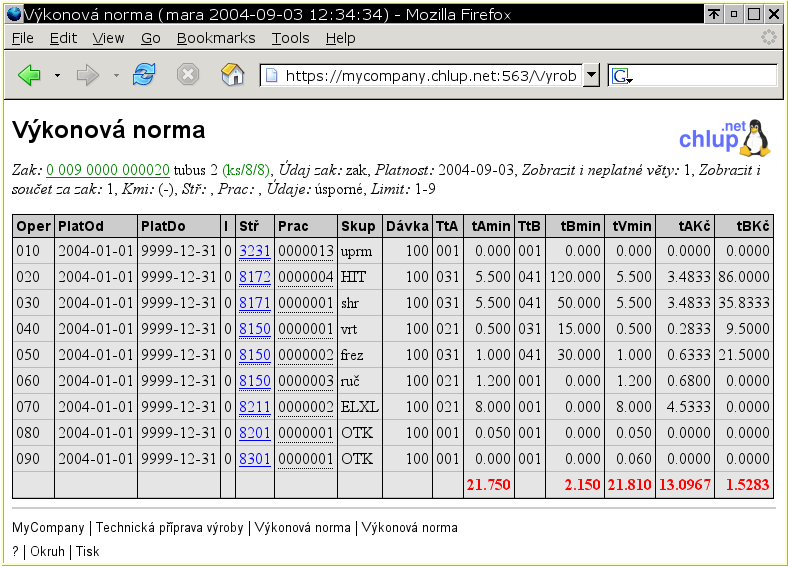Open Stř link 8301
The image size is (788, 567).
(x=255, y=459)
